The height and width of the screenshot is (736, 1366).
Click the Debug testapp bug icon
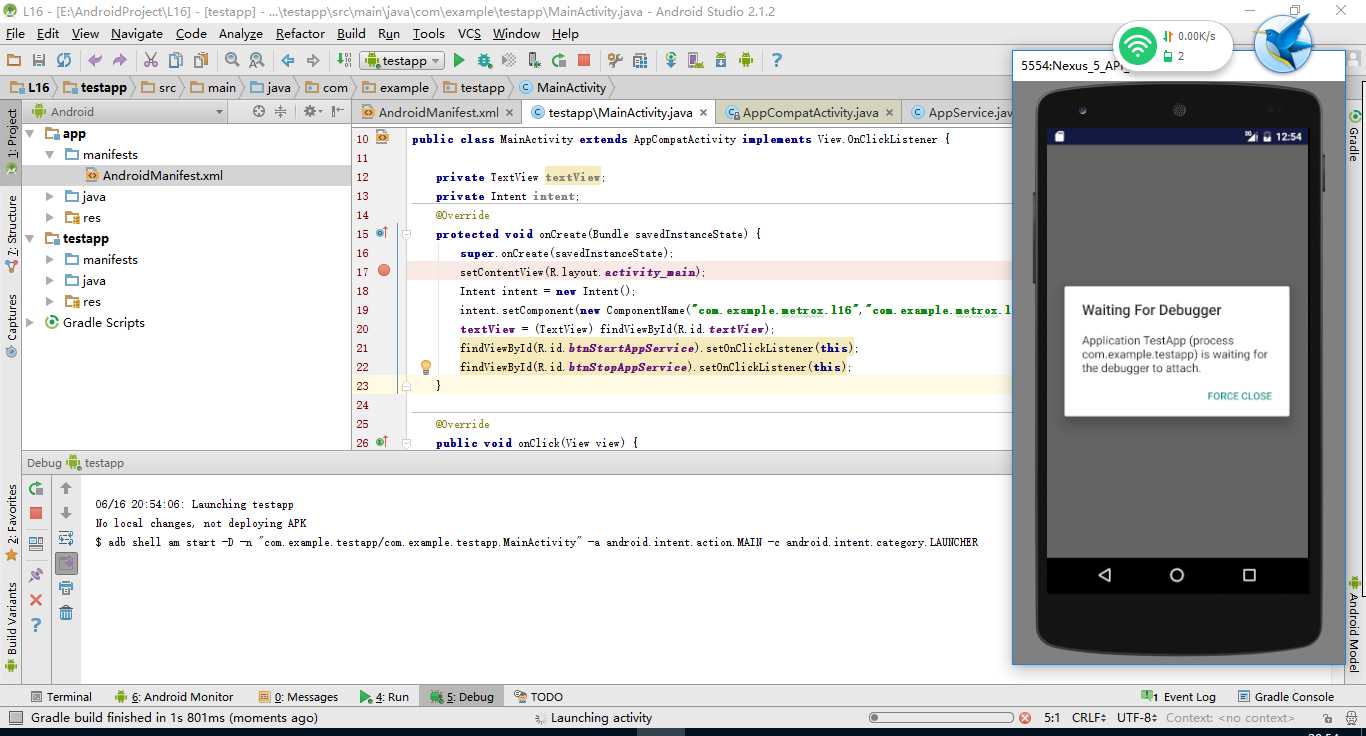click(x=484, y=60)
